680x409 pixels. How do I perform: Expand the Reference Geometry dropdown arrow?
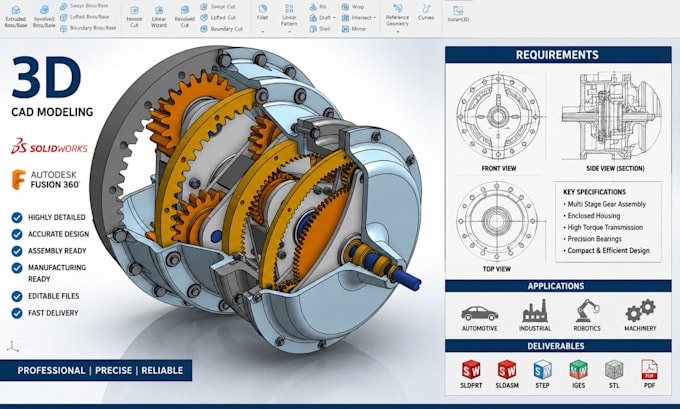[x=397, y=32]
